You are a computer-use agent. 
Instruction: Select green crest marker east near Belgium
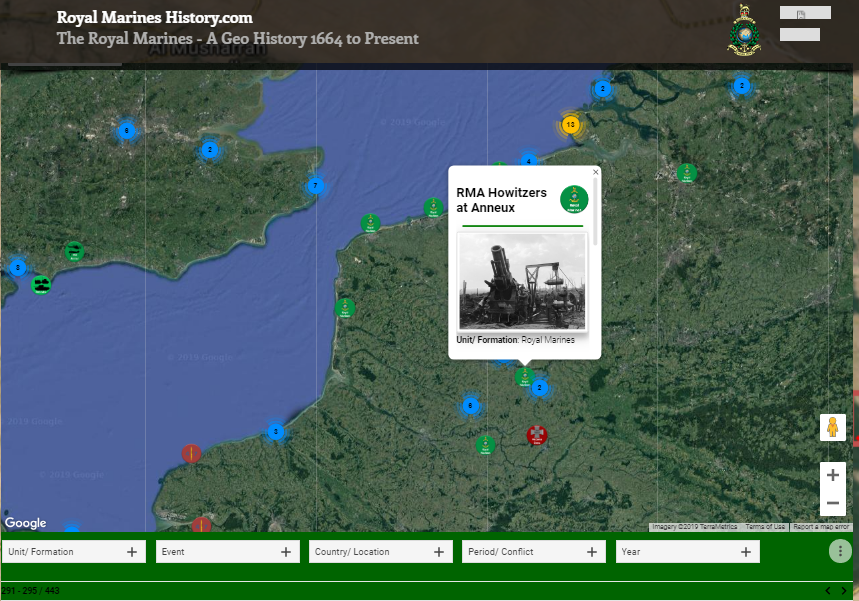click(x=687, y=173)
